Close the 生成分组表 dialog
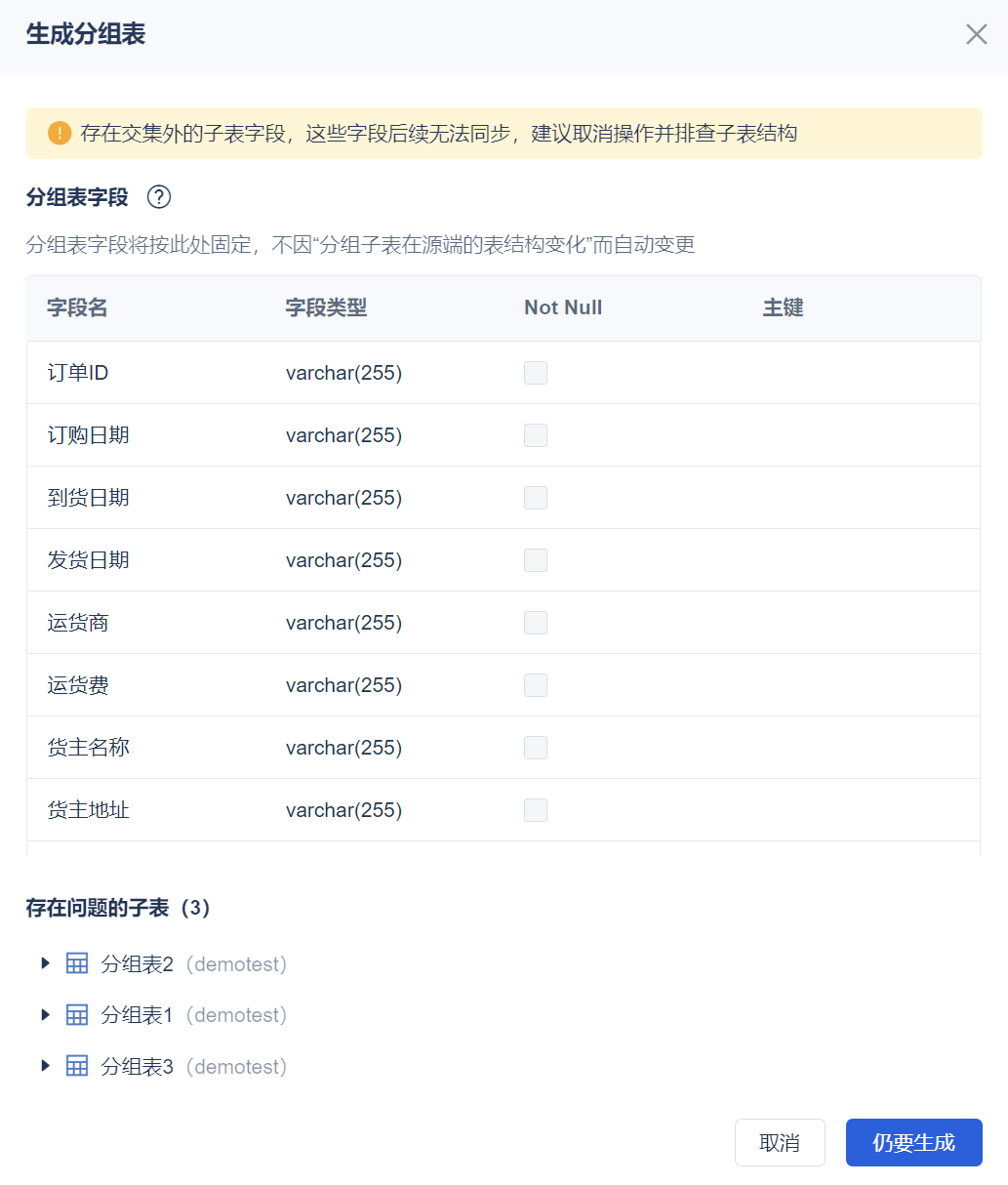Screen dimensions: 1008x1185 (976, 35)
